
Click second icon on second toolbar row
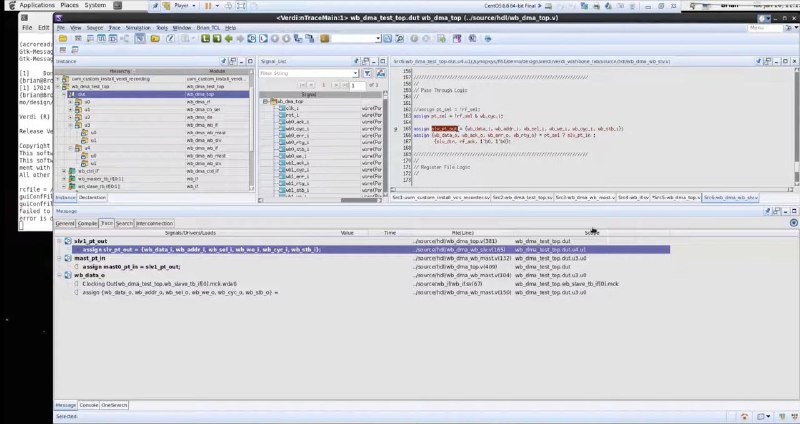point(74,50)
